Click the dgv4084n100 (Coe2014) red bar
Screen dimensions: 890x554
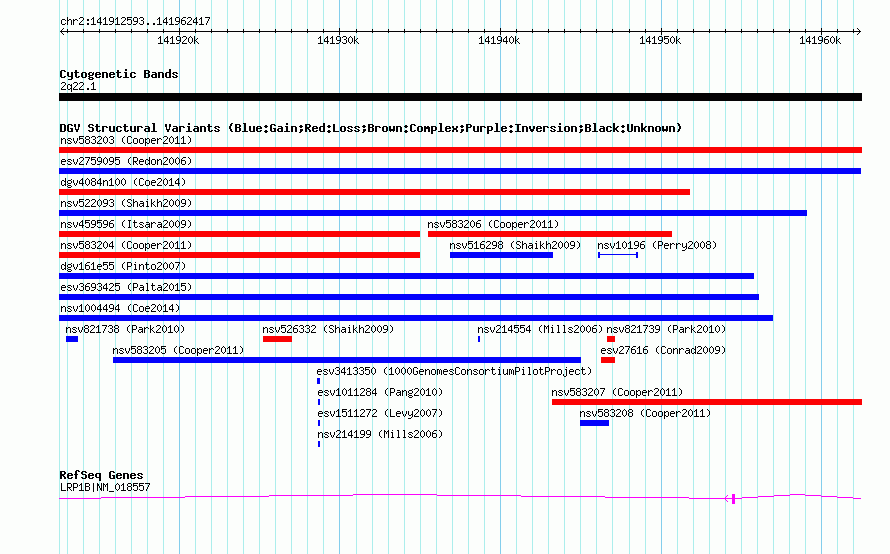tap(375, 192)
